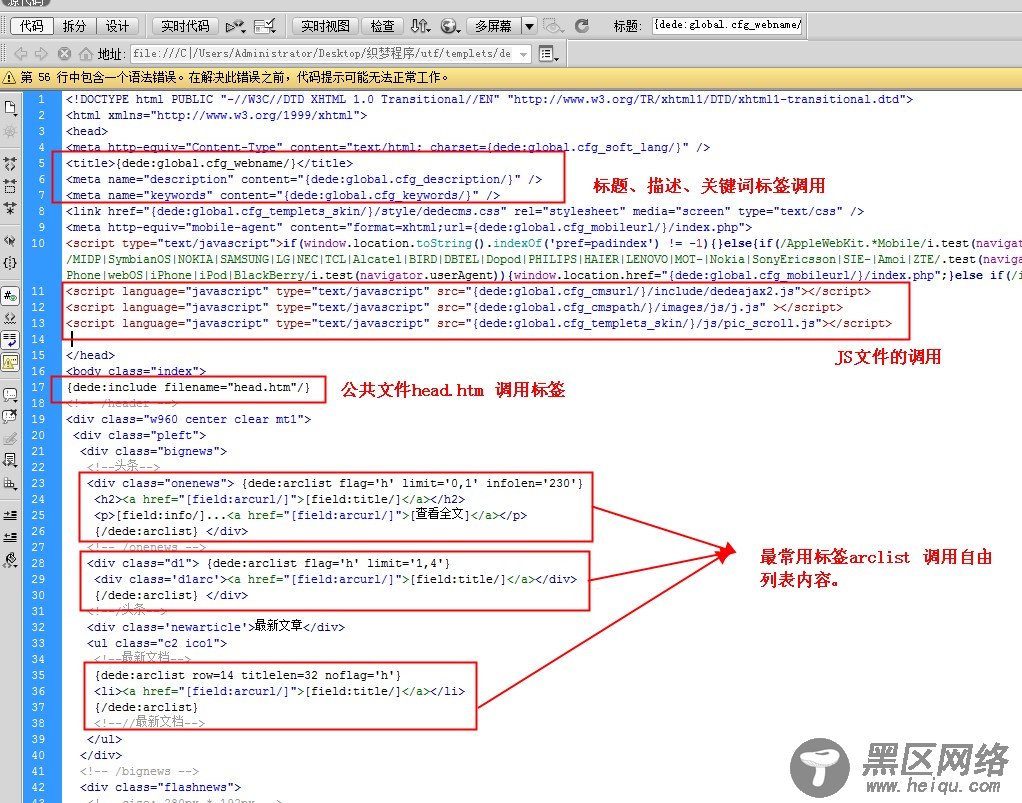Viewport: 1022px width, 803px height.
Task: Collapse the current selection
Action: 10,186
